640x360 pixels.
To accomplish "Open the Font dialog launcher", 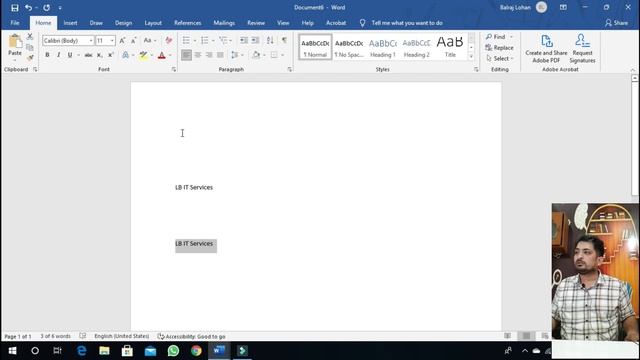I will click(174, 70).
